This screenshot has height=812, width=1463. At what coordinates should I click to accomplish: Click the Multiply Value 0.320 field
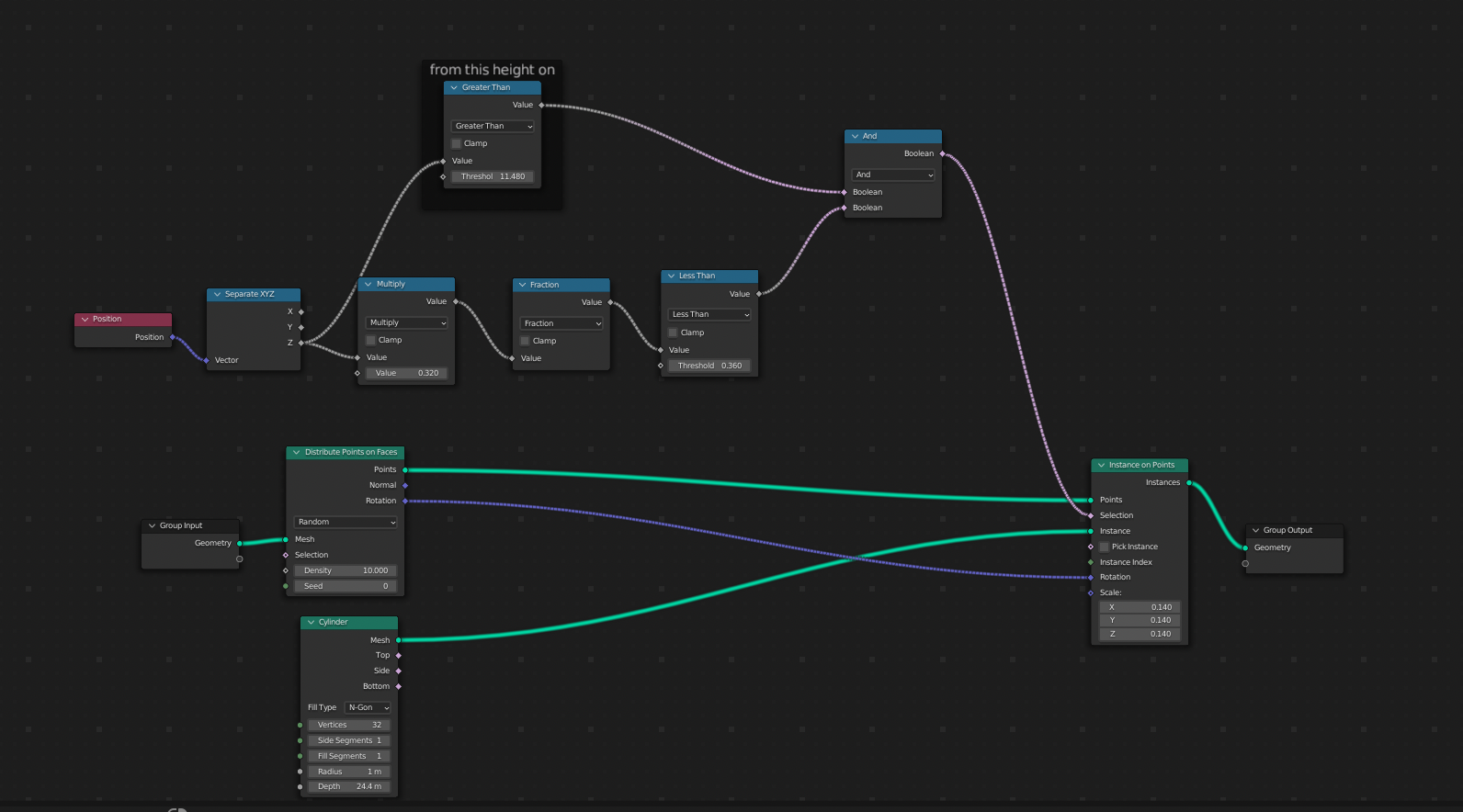[406, 374]
